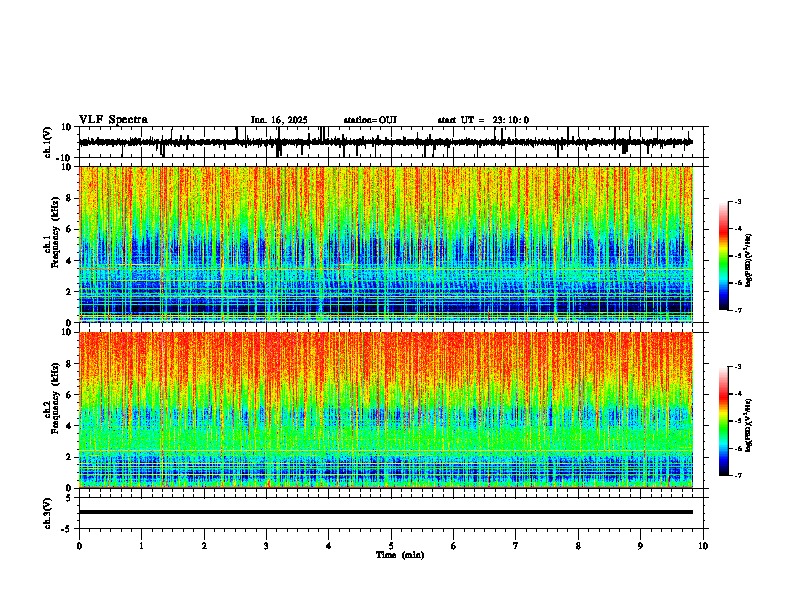Click the "-5" tick on ch.3(V) axis
Screen dimensions: 792x612
point(68,528)
